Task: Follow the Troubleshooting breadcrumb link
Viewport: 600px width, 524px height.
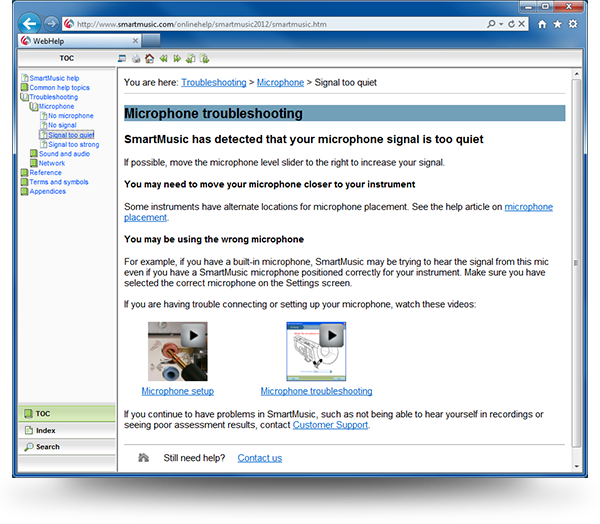Action: 214,82
